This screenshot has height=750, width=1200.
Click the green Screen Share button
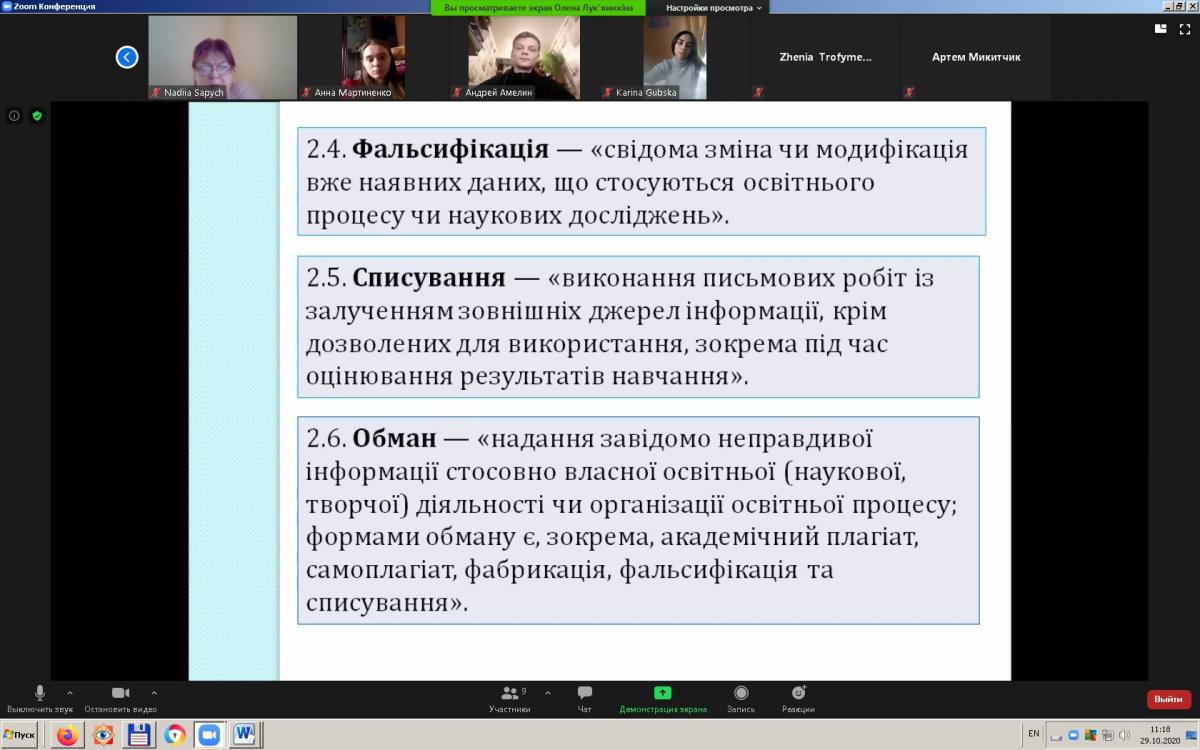pyautogui.click(x=662, y=698)
